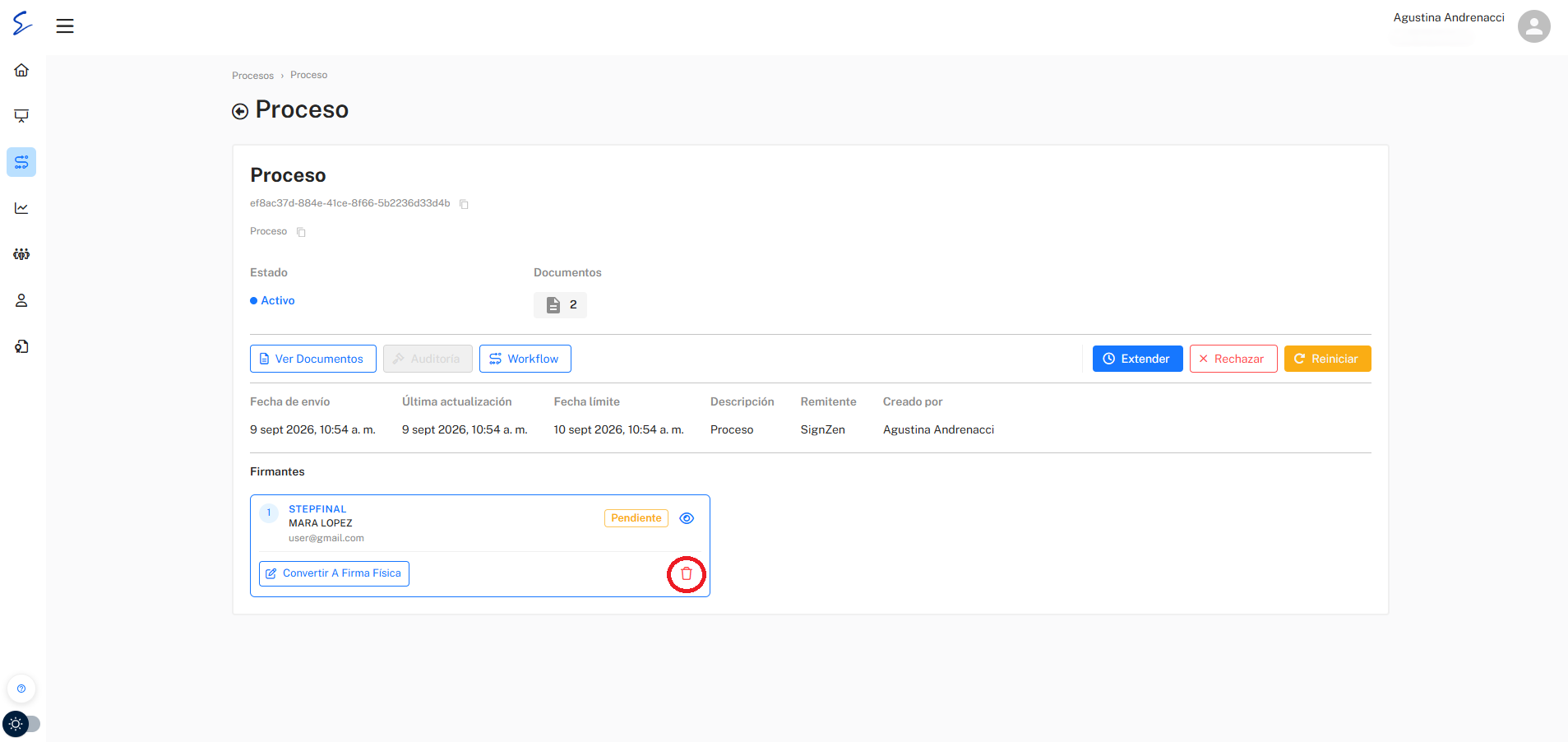
Task: Click MARA LOPEZ signer name
Action: (321, 523)
